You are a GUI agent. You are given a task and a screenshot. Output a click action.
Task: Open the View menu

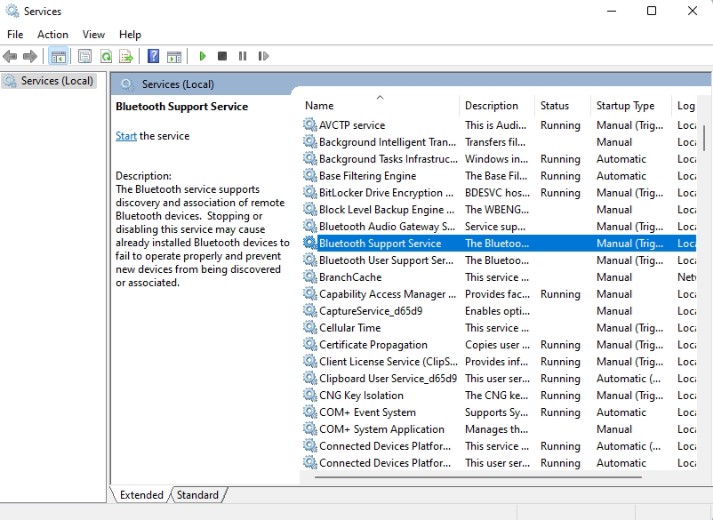point(93,34)
